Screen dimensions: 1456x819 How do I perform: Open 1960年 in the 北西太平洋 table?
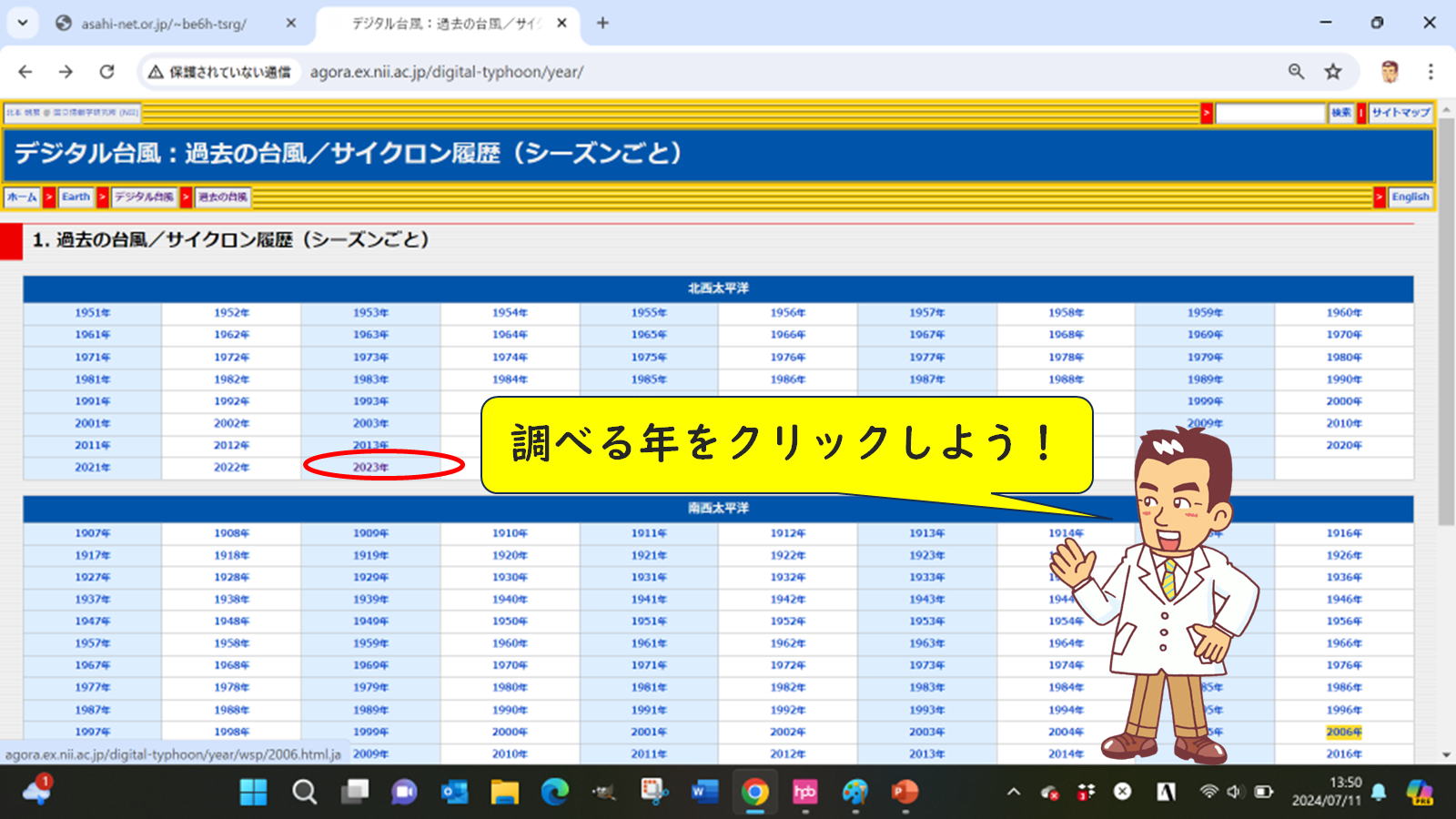tap(1344, 313)
